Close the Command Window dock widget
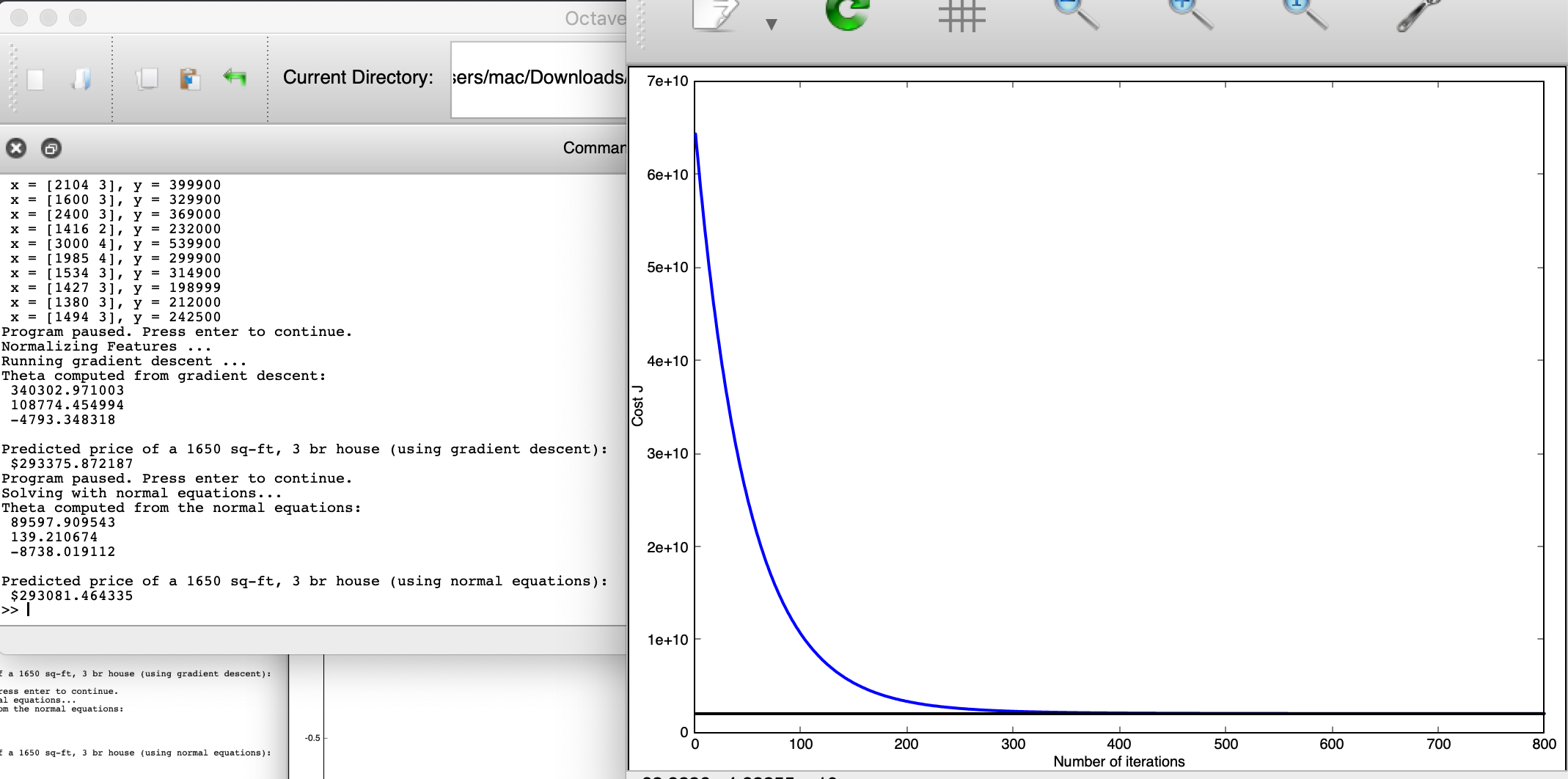This screenshot has height=779, width=1568. pyautogui.click(x=16, y=148)
